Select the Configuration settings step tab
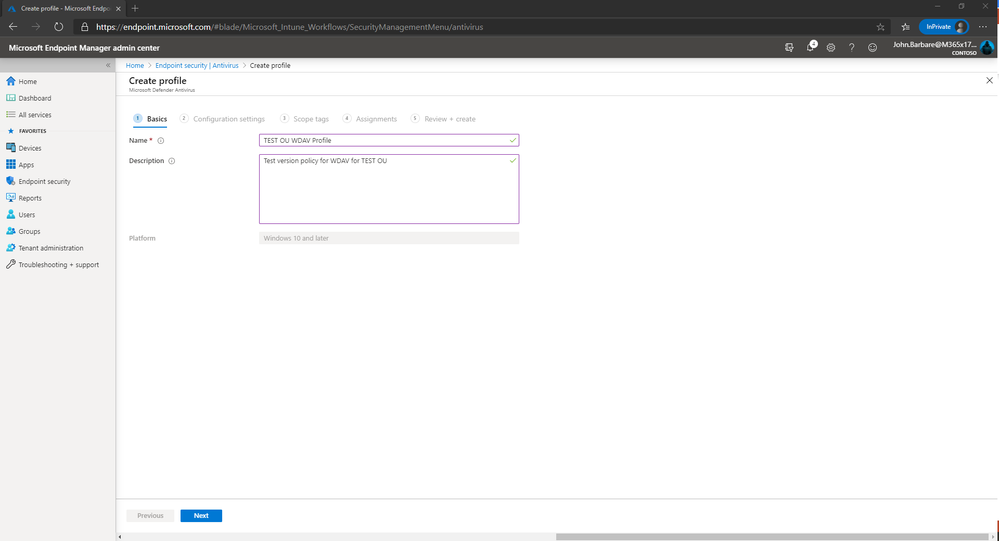The width and height of the screenshot is (999, 541). click(222, 119)
